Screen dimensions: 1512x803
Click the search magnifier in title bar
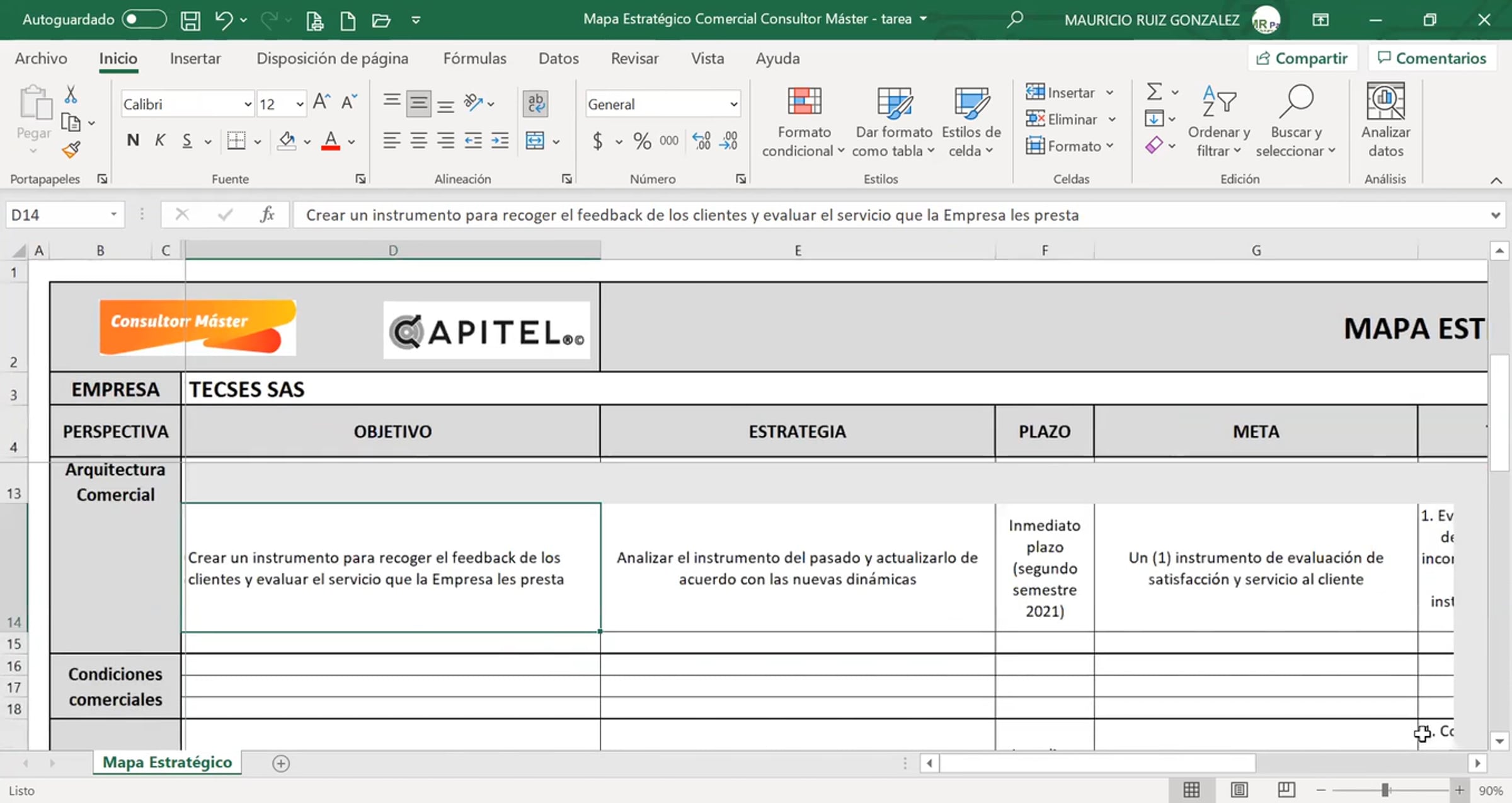pyautogui.click(x=1014, y=20)
